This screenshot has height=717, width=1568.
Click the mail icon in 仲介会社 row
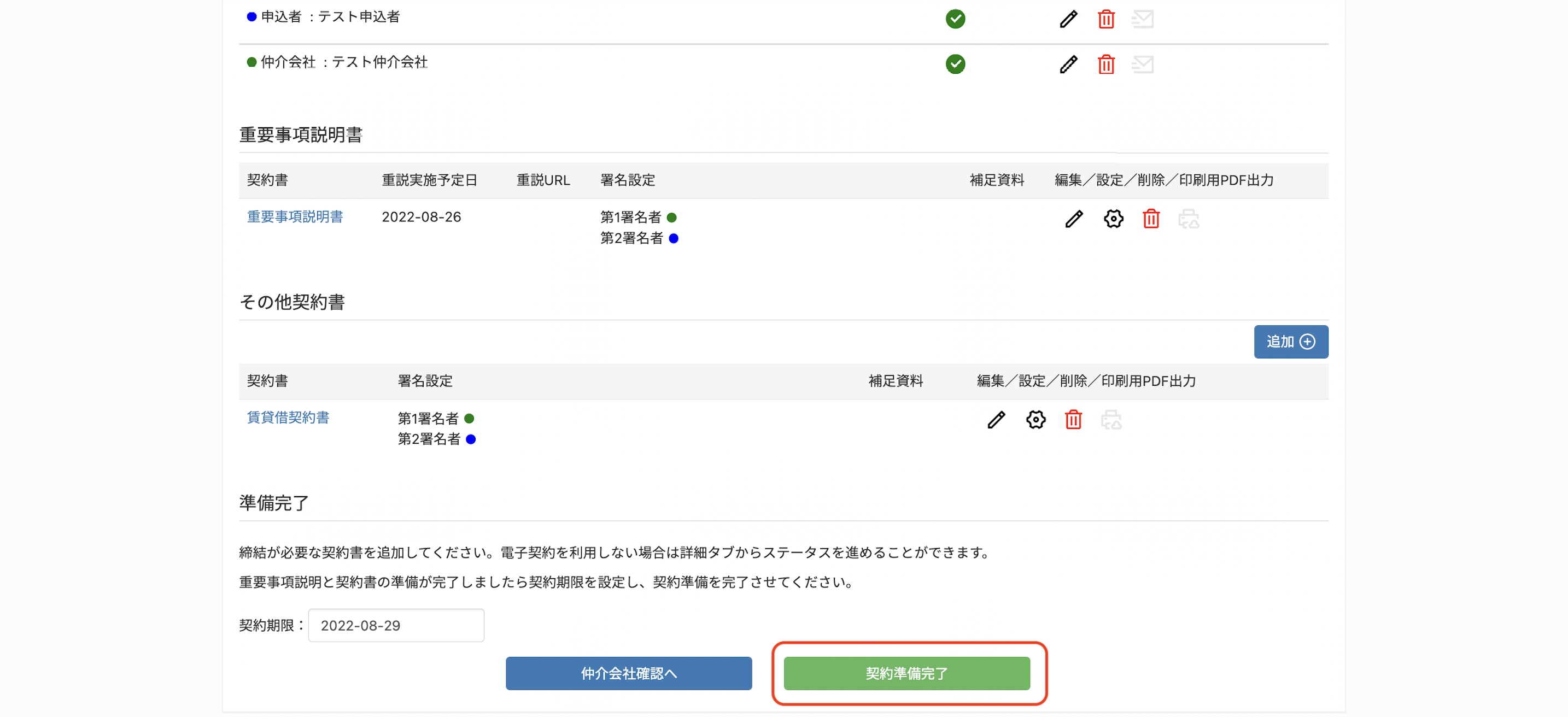1143,64
